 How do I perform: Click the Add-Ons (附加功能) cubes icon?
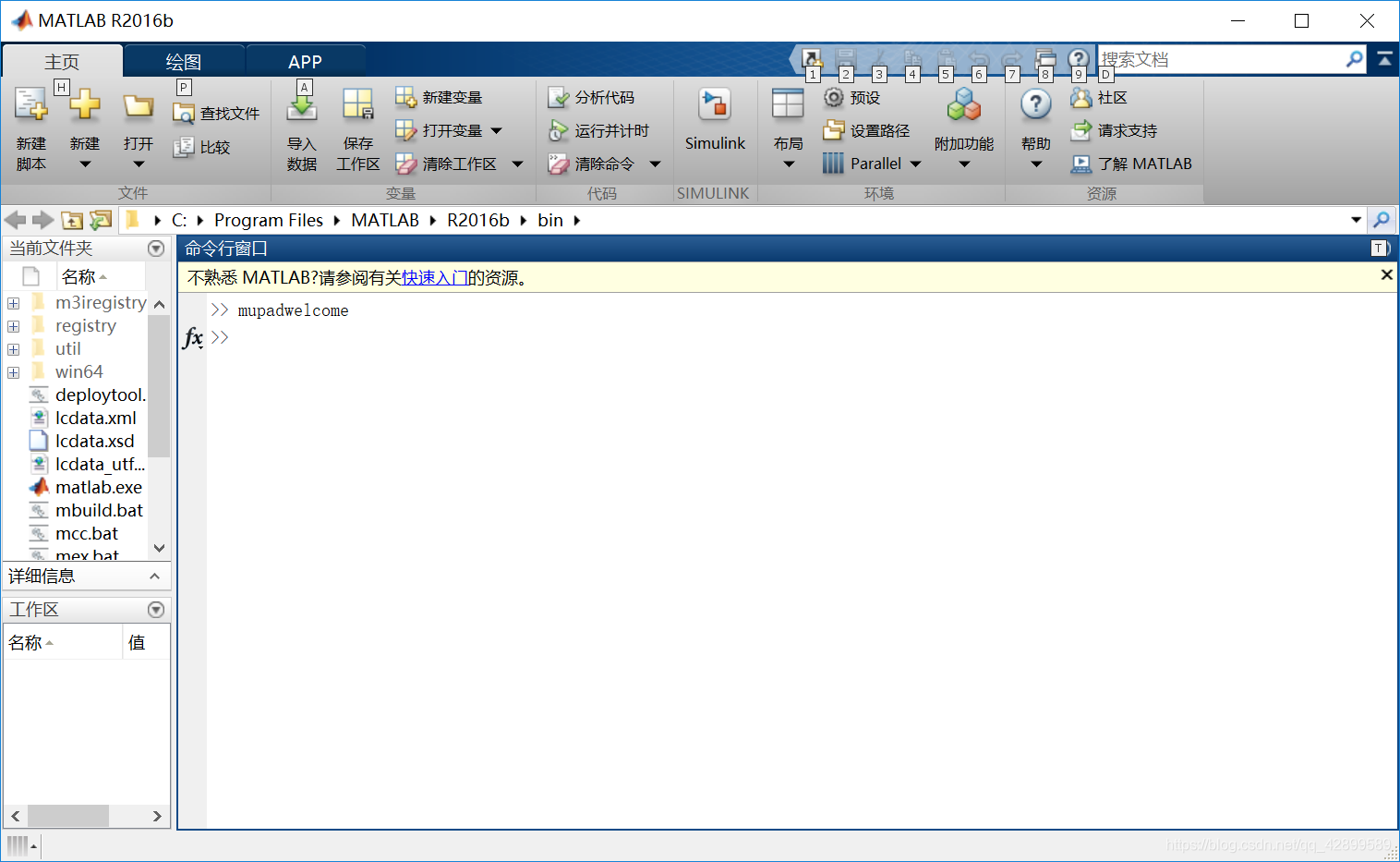pyautogui.click(x=964, y=105)
